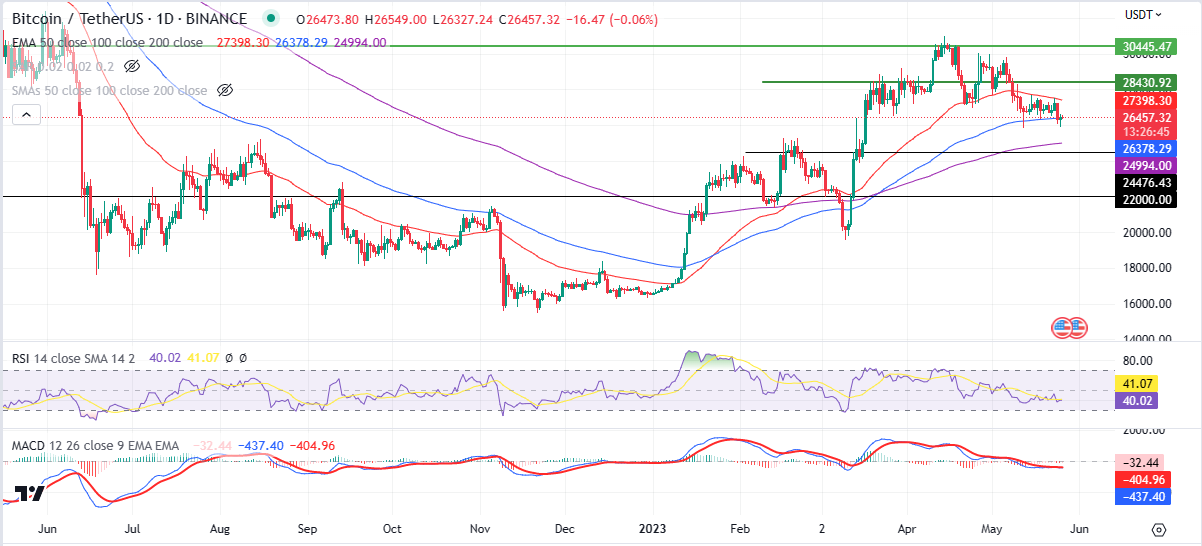
Task: Click the Oct label on time axis
Action: (x=393, y=528)
